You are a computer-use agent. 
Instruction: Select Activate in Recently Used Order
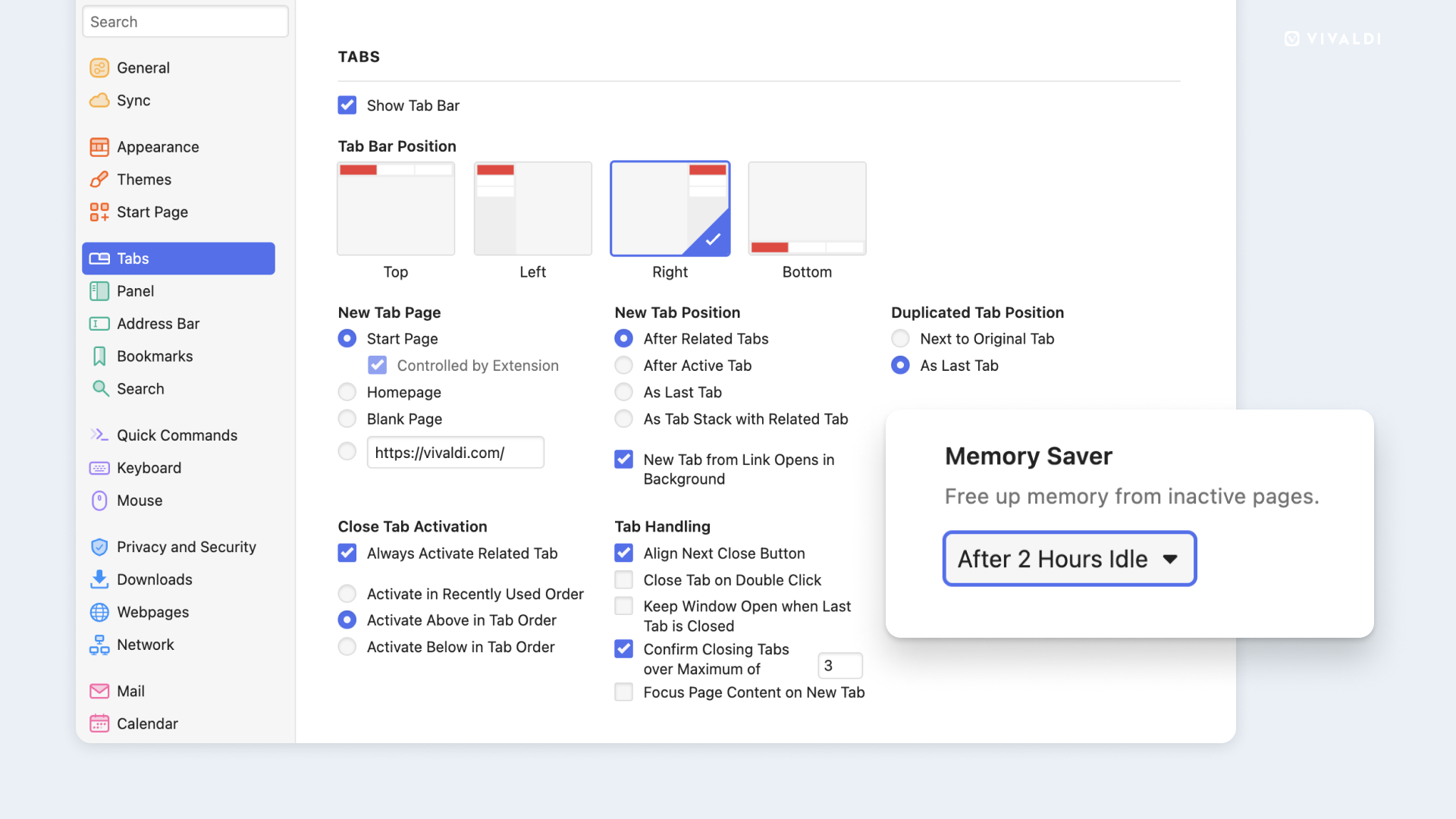tap(347, 594)
